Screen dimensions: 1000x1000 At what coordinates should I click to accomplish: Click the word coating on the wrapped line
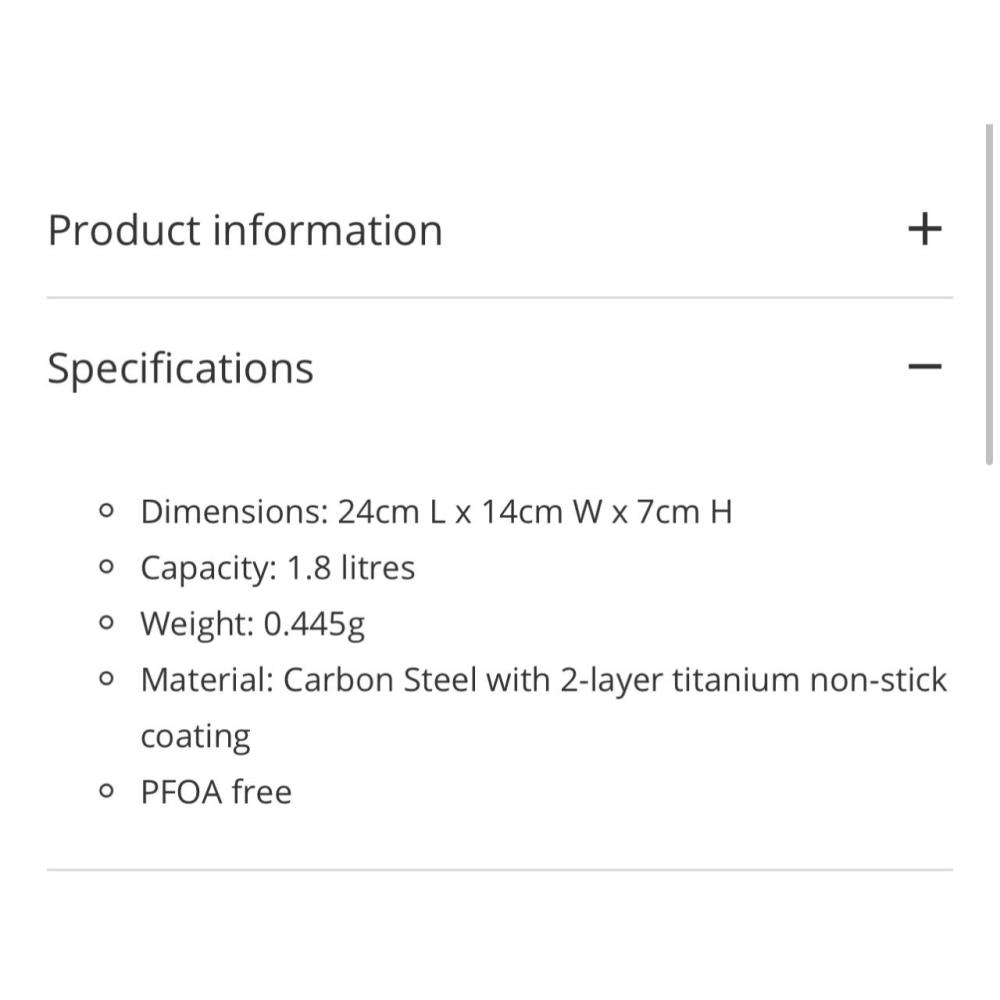(x=195, y=736)
